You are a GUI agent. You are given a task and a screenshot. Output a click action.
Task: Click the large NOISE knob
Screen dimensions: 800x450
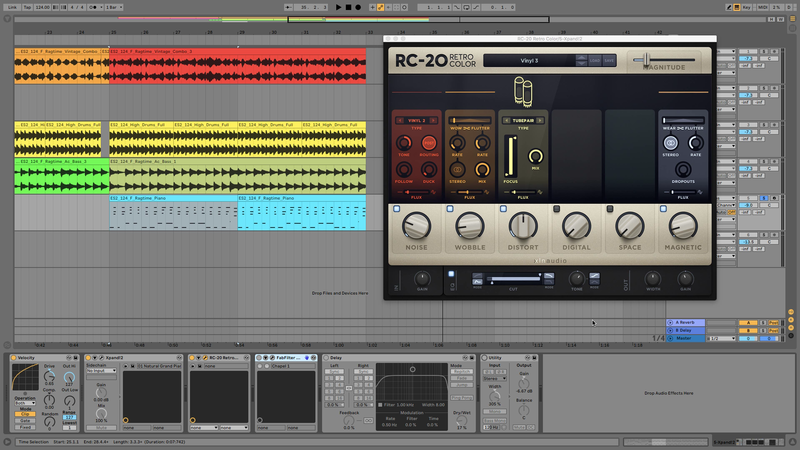[416, 226]
